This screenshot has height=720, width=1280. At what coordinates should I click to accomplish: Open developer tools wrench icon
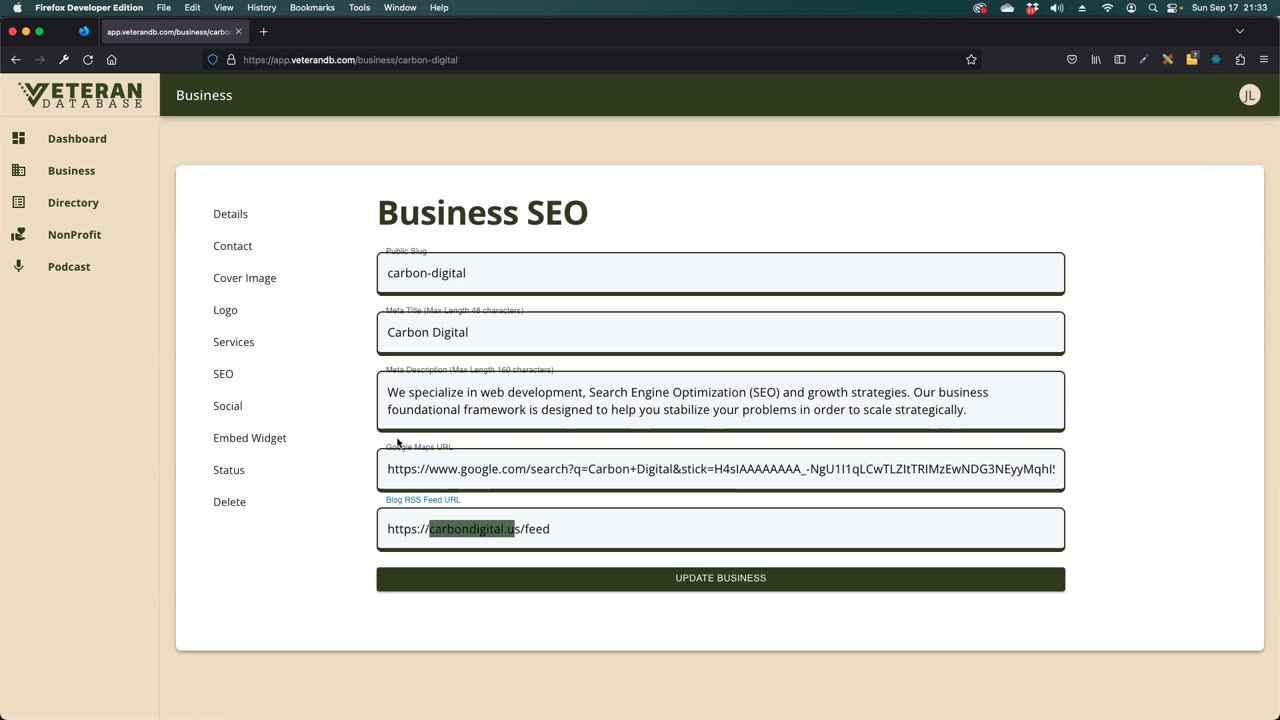[x=64, y=60]
